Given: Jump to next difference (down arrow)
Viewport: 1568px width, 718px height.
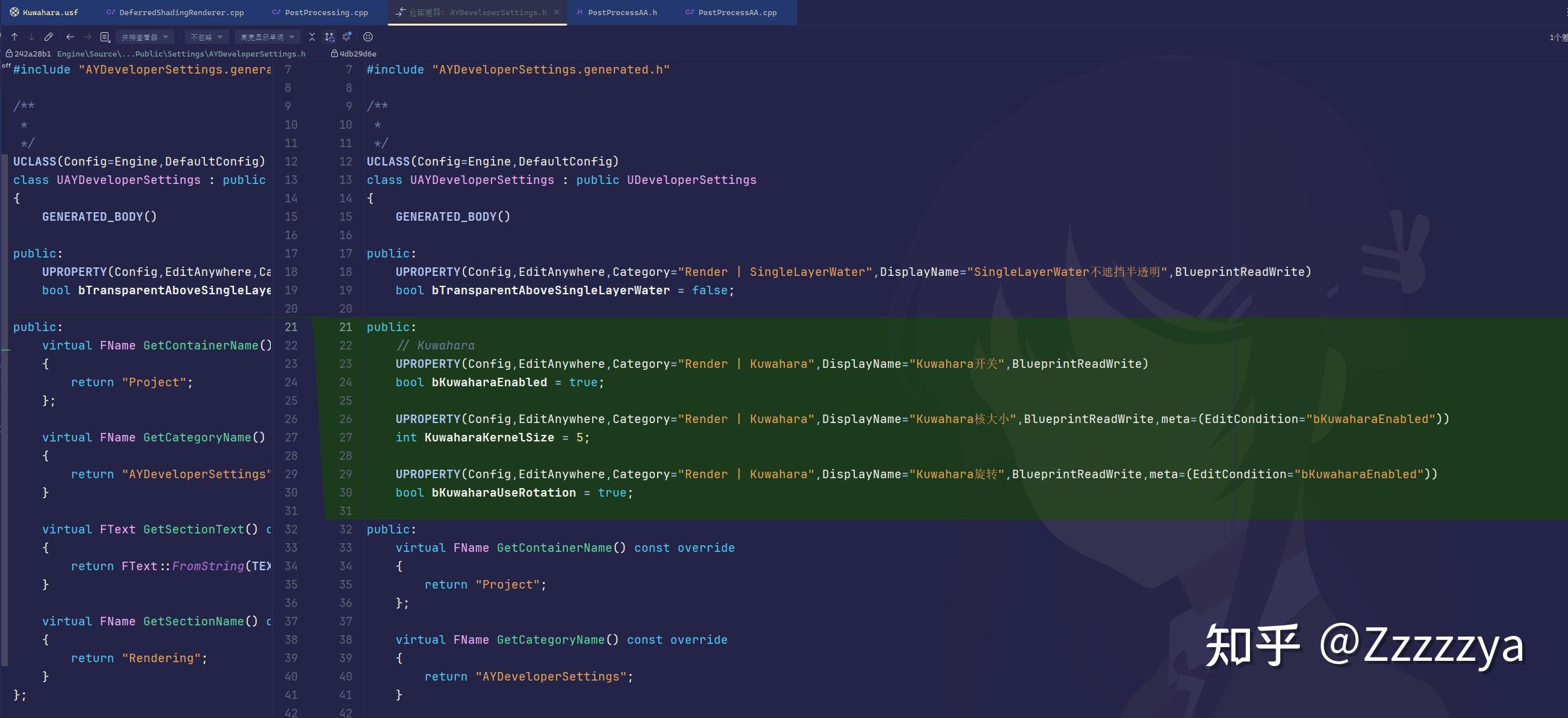Looking at the screenshot, I should click(31, 37).
